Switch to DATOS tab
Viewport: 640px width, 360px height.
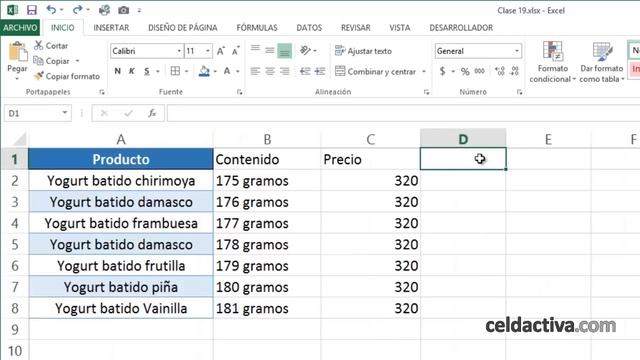coord(309,28)
